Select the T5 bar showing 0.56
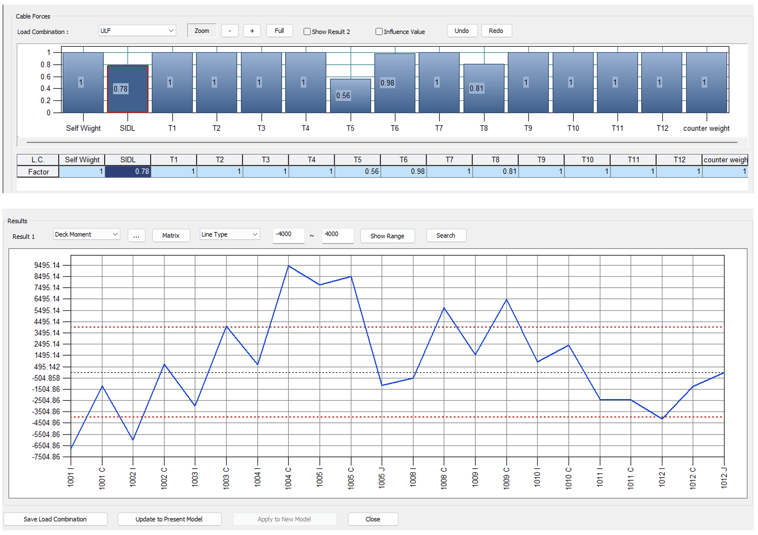758x535 pixels. (x=350, y=96)
